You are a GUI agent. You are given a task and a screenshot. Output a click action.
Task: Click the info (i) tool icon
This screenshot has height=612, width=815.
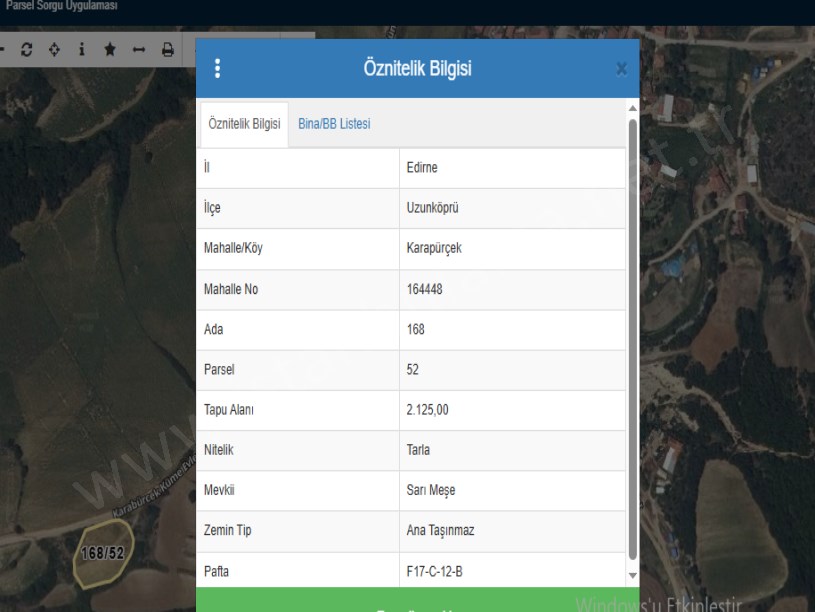point(80,50)
